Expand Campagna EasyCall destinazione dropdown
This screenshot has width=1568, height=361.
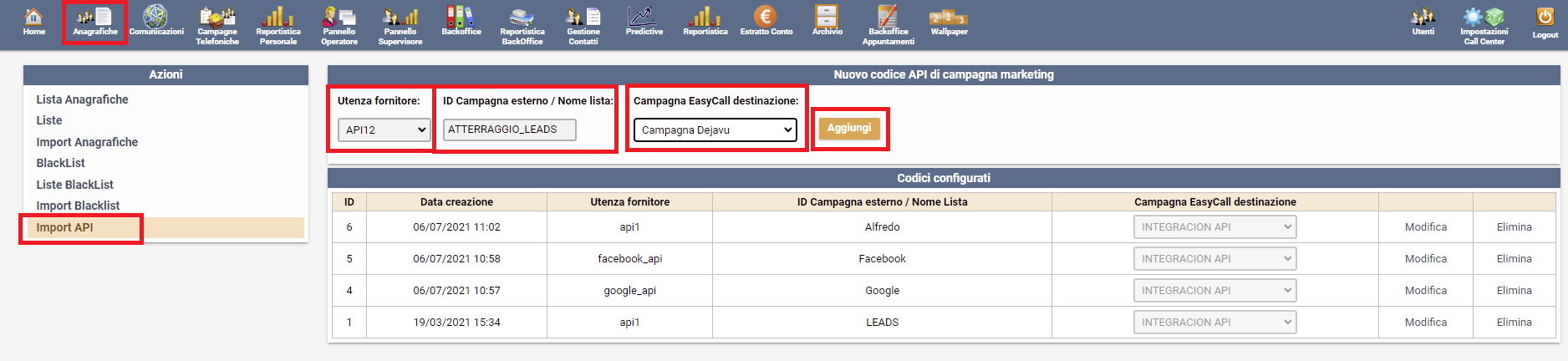[715, 130]
